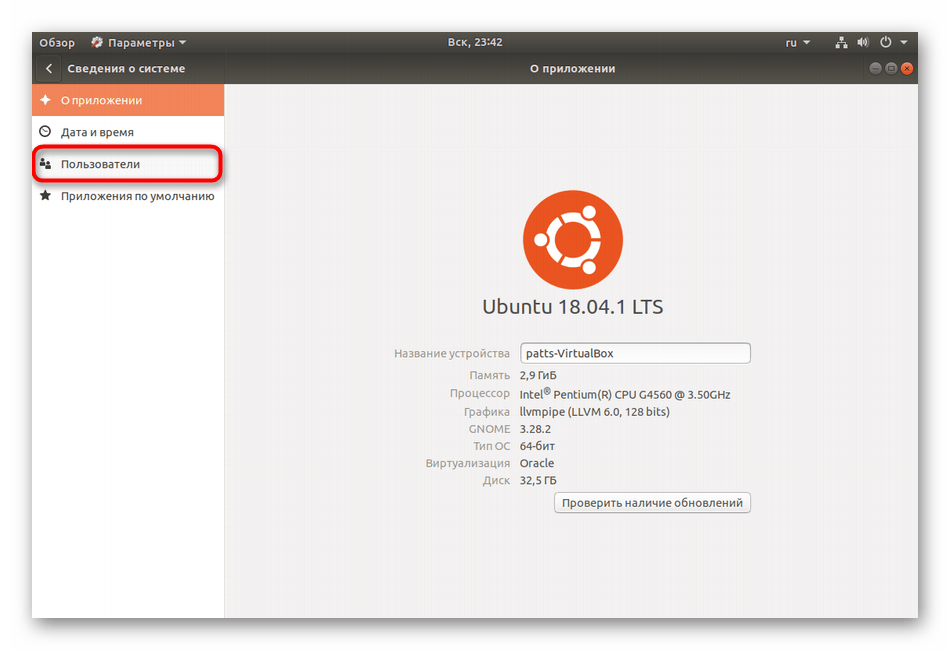Minimize the settings window
The height and width of the screenshot is (650, 950).
pos(875,69)
